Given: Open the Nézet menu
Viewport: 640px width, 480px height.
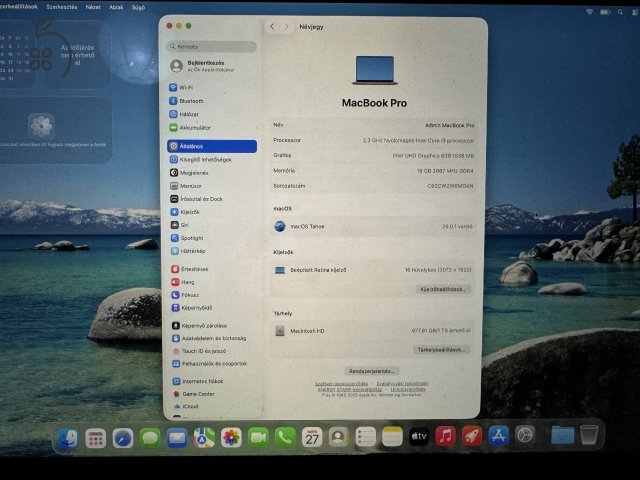Looking at the screenshot, I should click(x=93, y=7).
